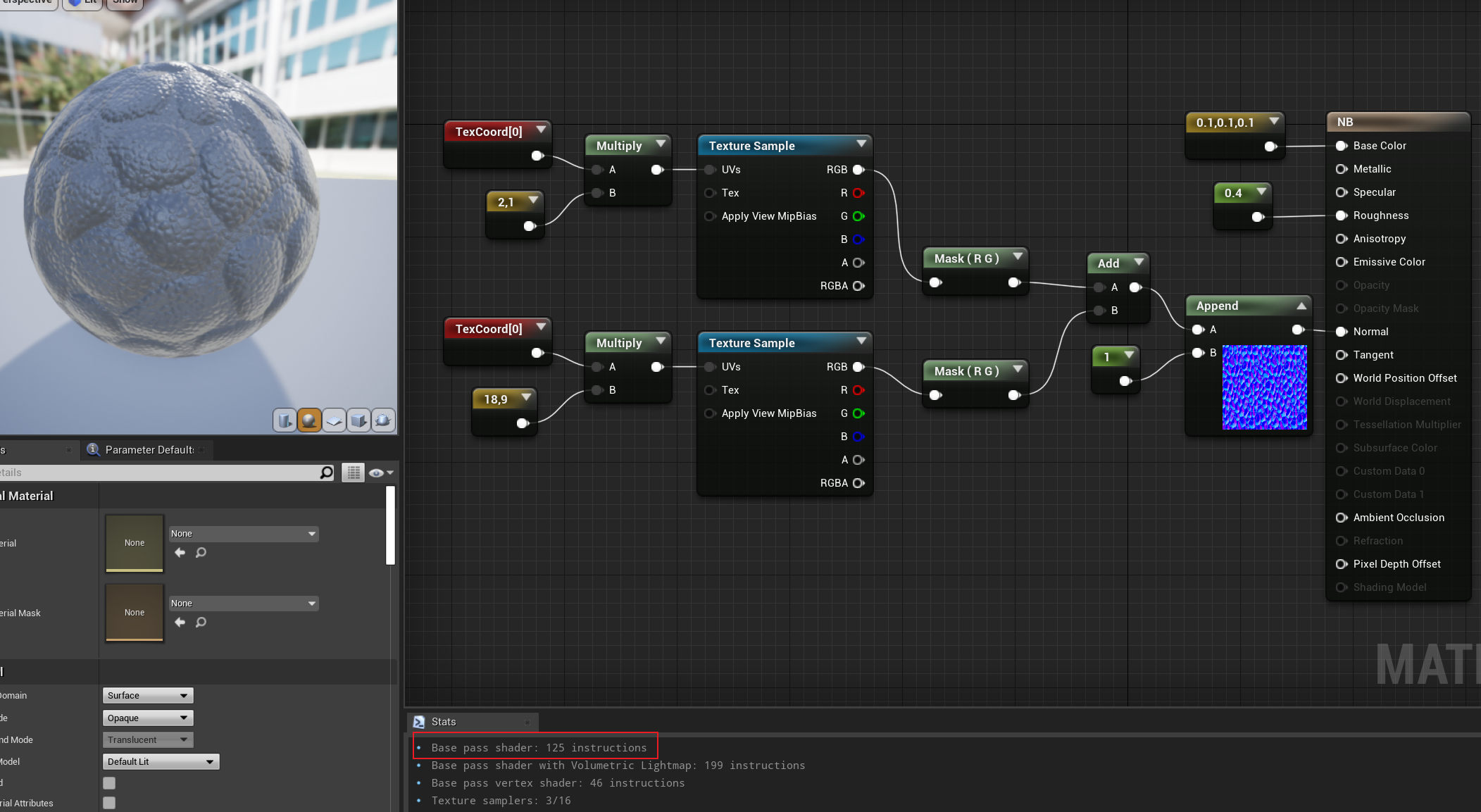Toggle the Material Attributes checkbox
This screenshot has width=1481, height=812.
click(108, 803)
